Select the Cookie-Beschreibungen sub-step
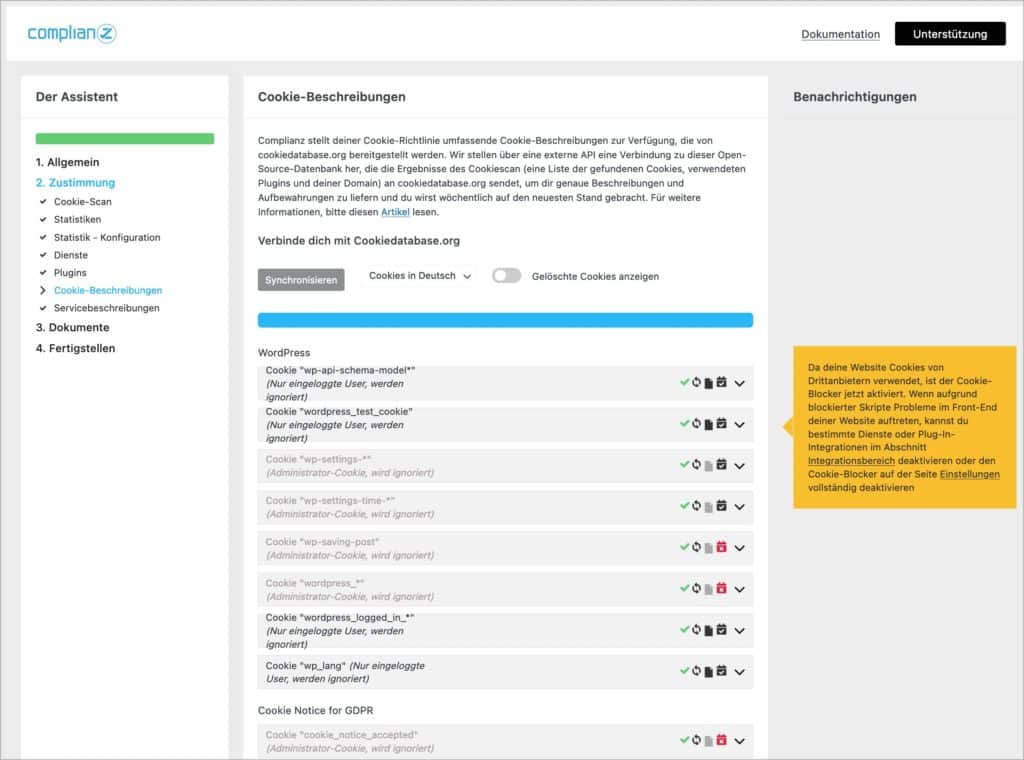Viewport: 1024px width, 760px height. pyautogui.click(x=108, y=290)
